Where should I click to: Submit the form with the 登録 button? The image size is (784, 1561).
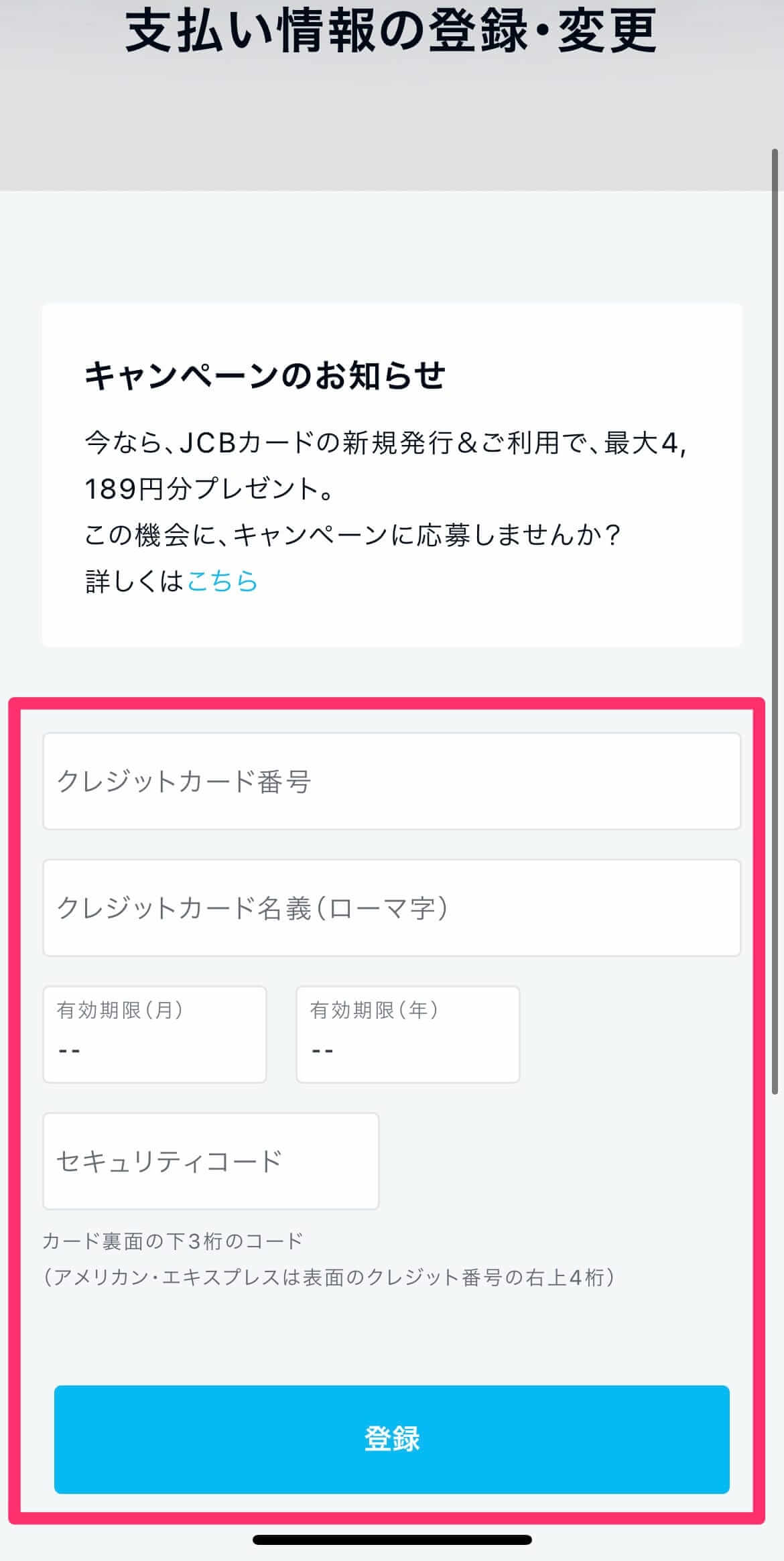(392, 1440)
